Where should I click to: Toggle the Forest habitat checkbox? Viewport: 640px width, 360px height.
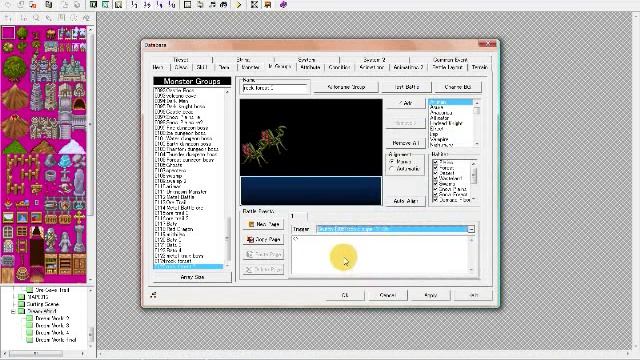436,168
